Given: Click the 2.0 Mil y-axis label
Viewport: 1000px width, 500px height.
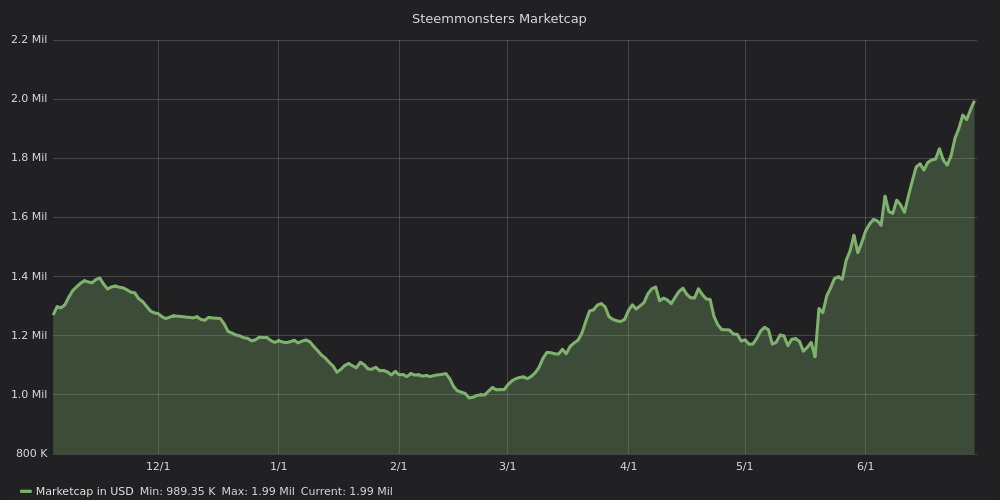Looking at the screenshot, I should pos(29,98).
